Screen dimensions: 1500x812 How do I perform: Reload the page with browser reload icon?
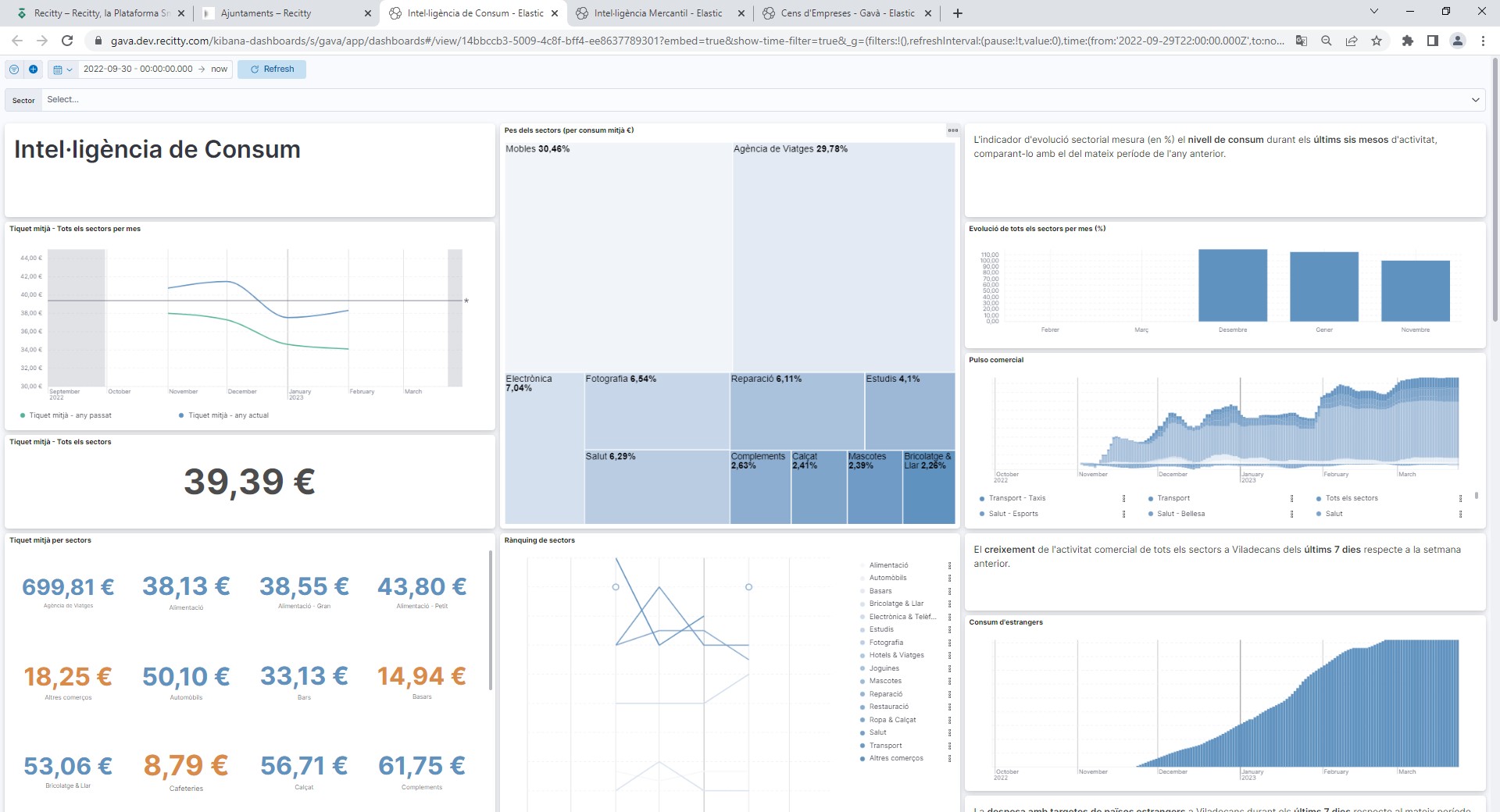tap(67, 41)
